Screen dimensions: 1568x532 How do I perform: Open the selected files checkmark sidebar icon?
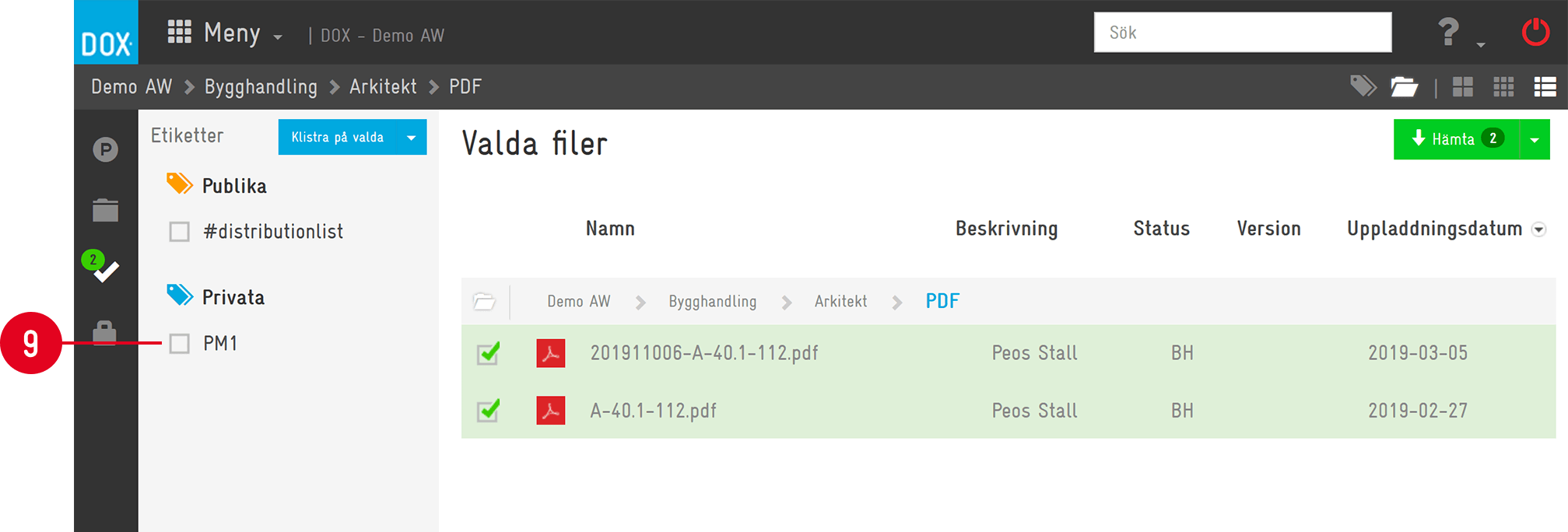[x=102, y=268]
